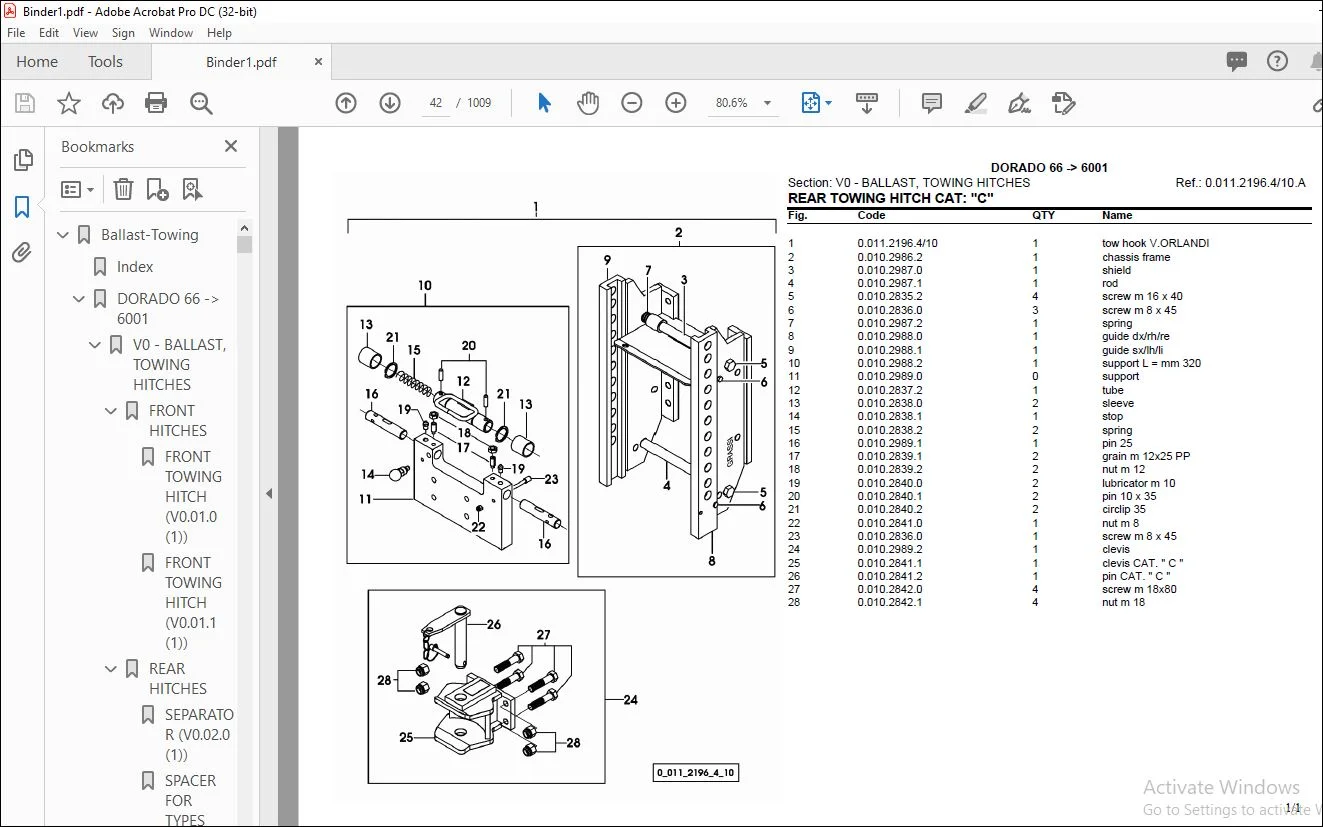
Task: Add a new bookmark with the plus bookmark icon
Action: tap(158, 189)
